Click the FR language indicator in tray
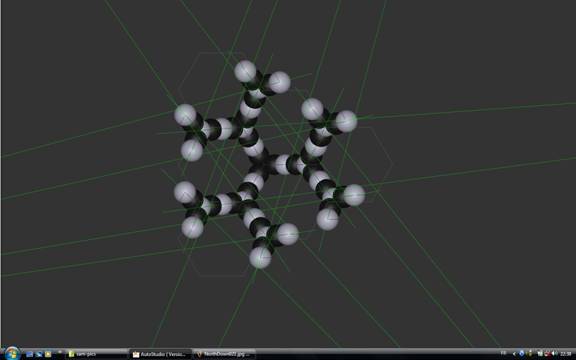This screenshot has width=576, height=360. click(x=503, y=353)
